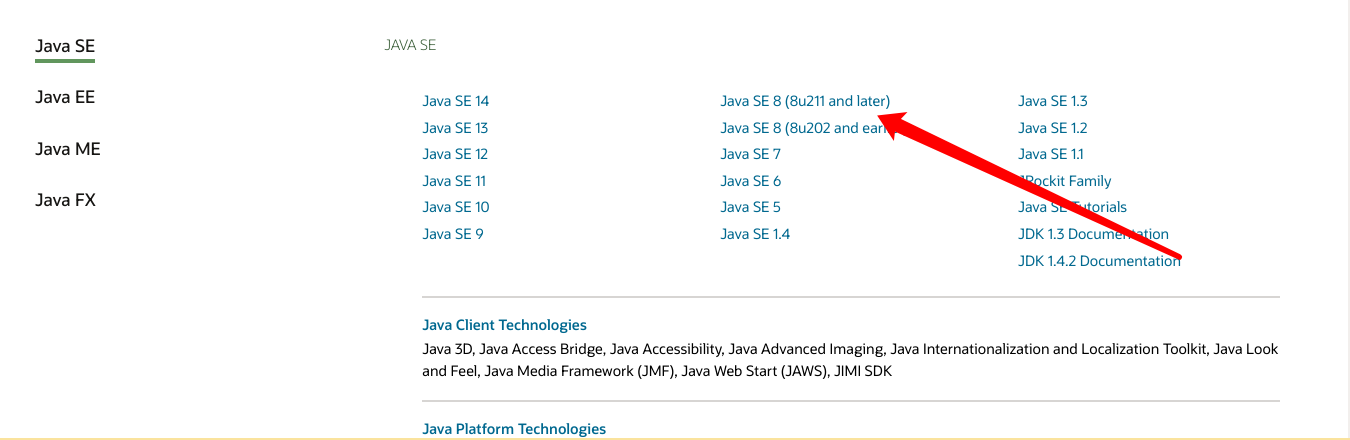This screenshot has width=1350, height=440.
Task: Open the JDK 1.3 Documentation link
Action: [1093, 234]
